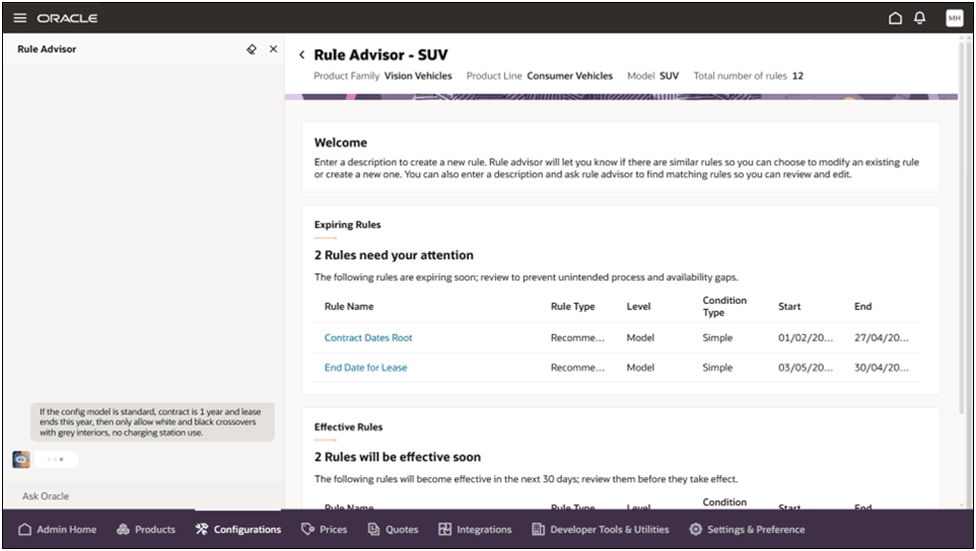Viewport: 976px width, 551px height.
Task: Open Admin Home tab
Action: click(x=57, y=529)
